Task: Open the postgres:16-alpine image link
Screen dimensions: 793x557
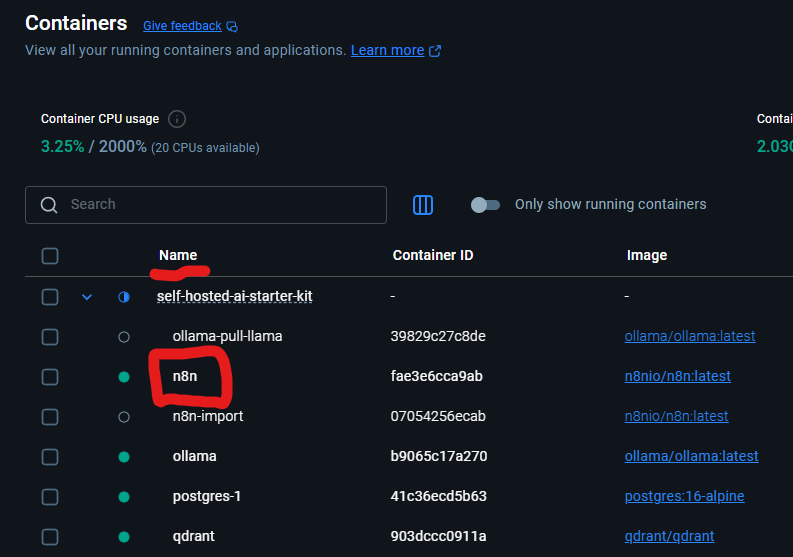Action: pyautogui.click(x=684, y=496)
